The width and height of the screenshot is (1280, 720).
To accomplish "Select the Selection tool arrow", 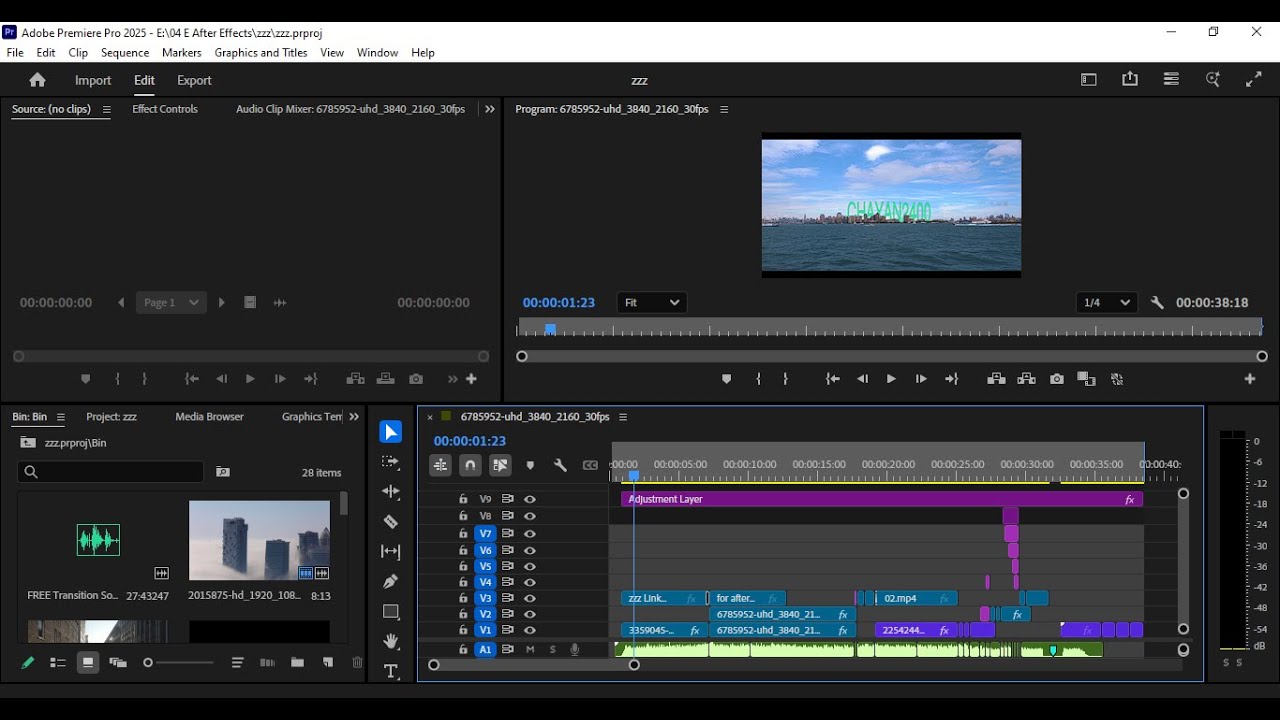I will [x=391, y=432].
